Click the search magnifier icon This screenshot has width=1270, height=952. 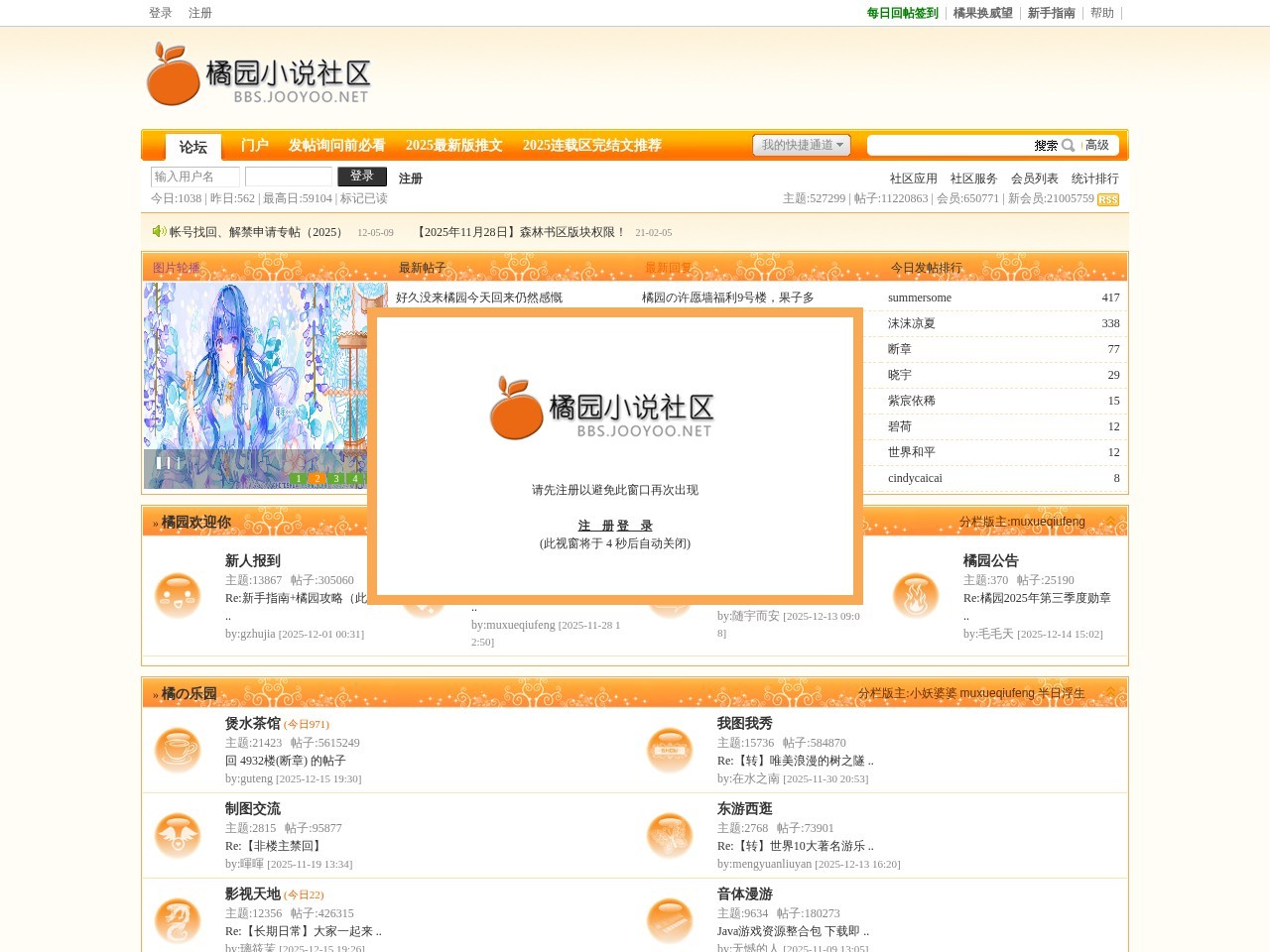tap(1068, 145)
